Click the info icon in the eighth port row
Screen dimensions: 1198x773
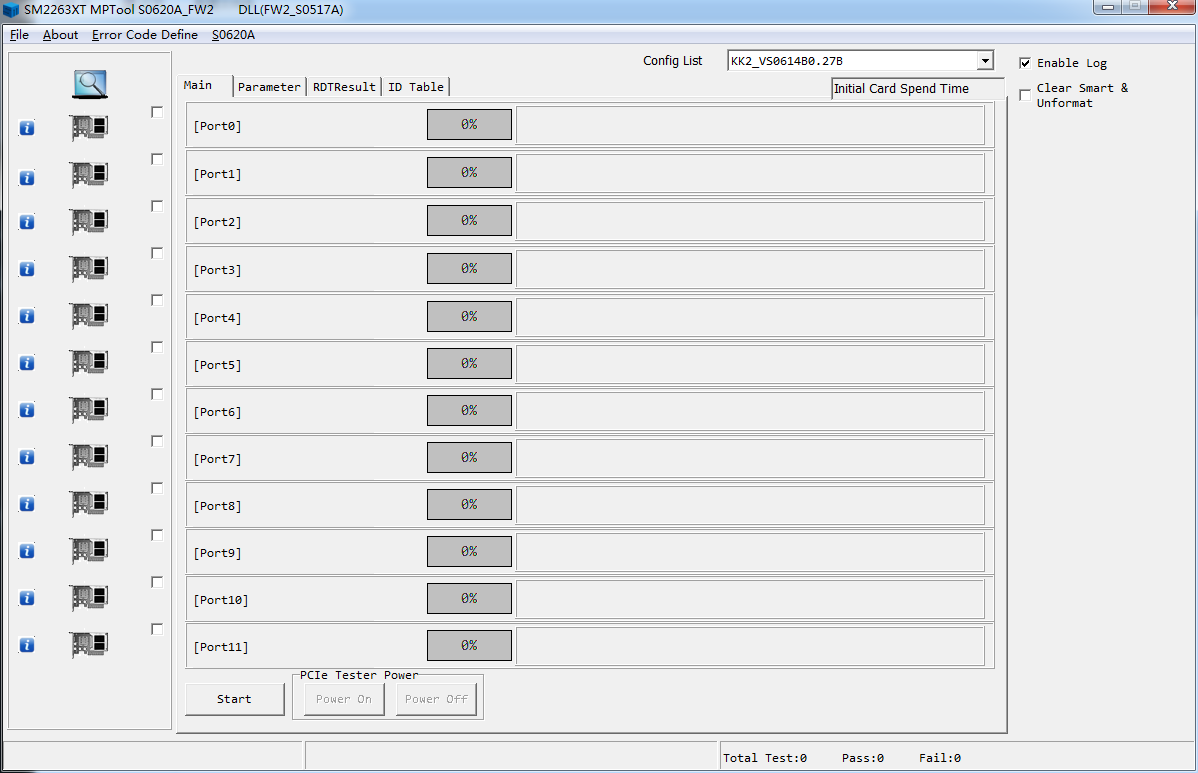(27, 457)
